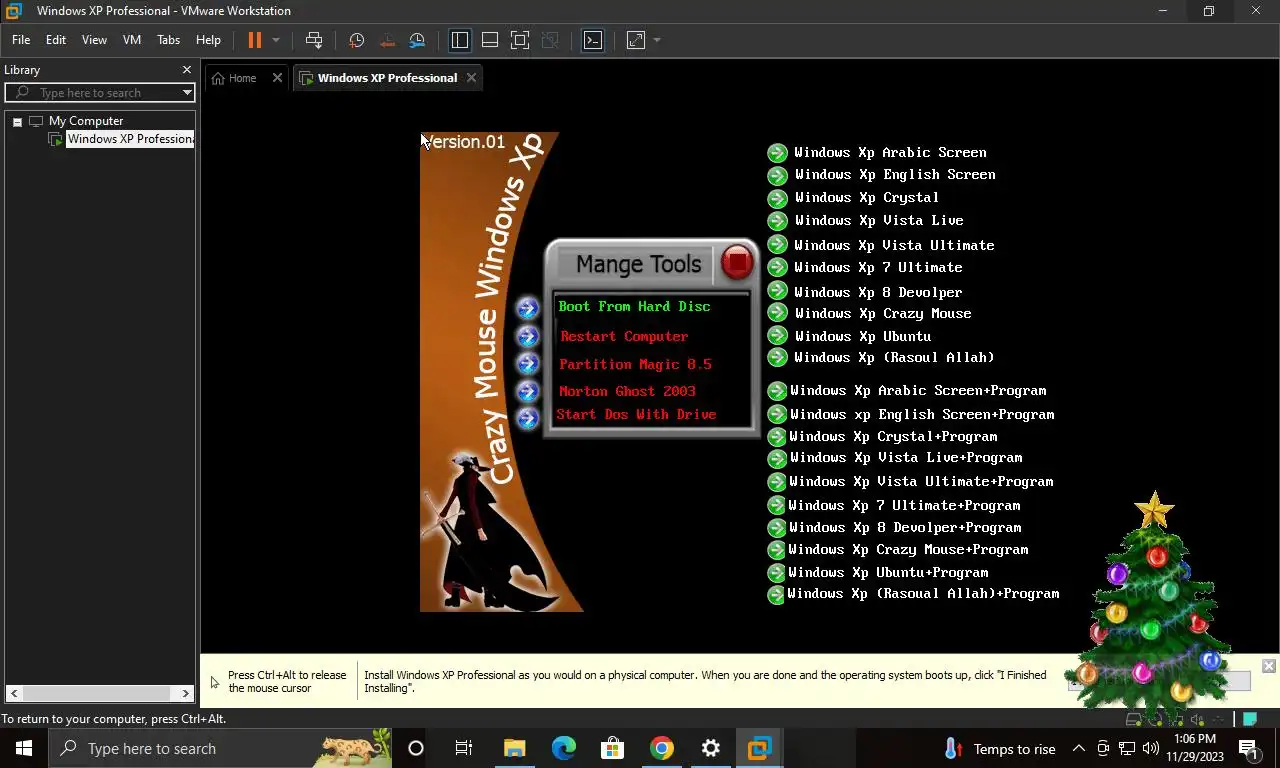The height and width of the screenshot is (768, 1280).
Task: Close the Home tab
Action: (x=277, y=78)
